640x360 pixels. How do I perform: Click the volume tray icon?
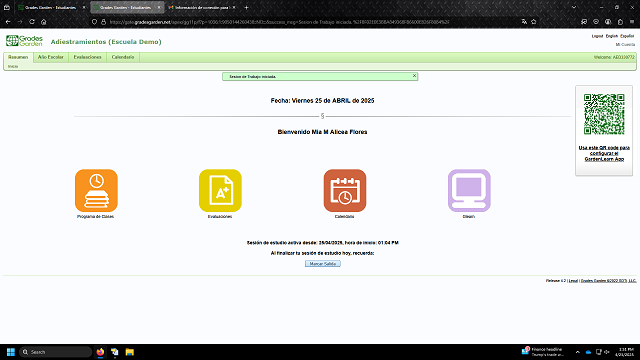607,352
